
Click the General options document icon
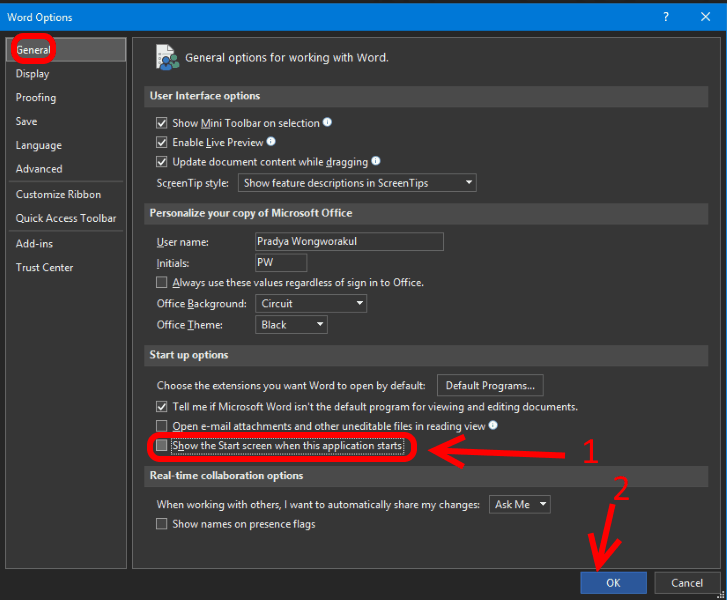pos(167,57)
